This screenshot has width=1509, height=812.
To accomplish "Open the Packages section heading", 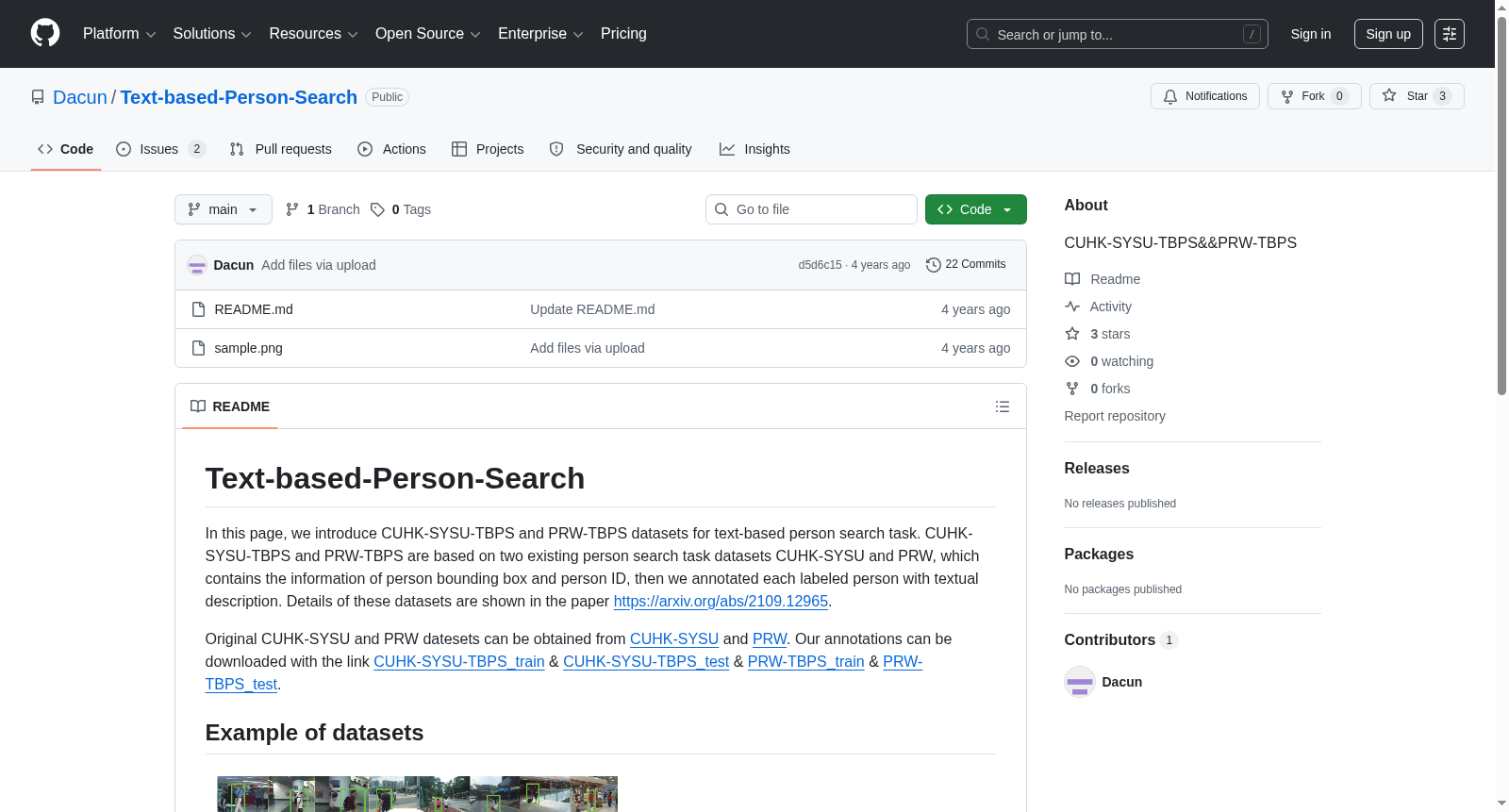I will coord(1099,554).
